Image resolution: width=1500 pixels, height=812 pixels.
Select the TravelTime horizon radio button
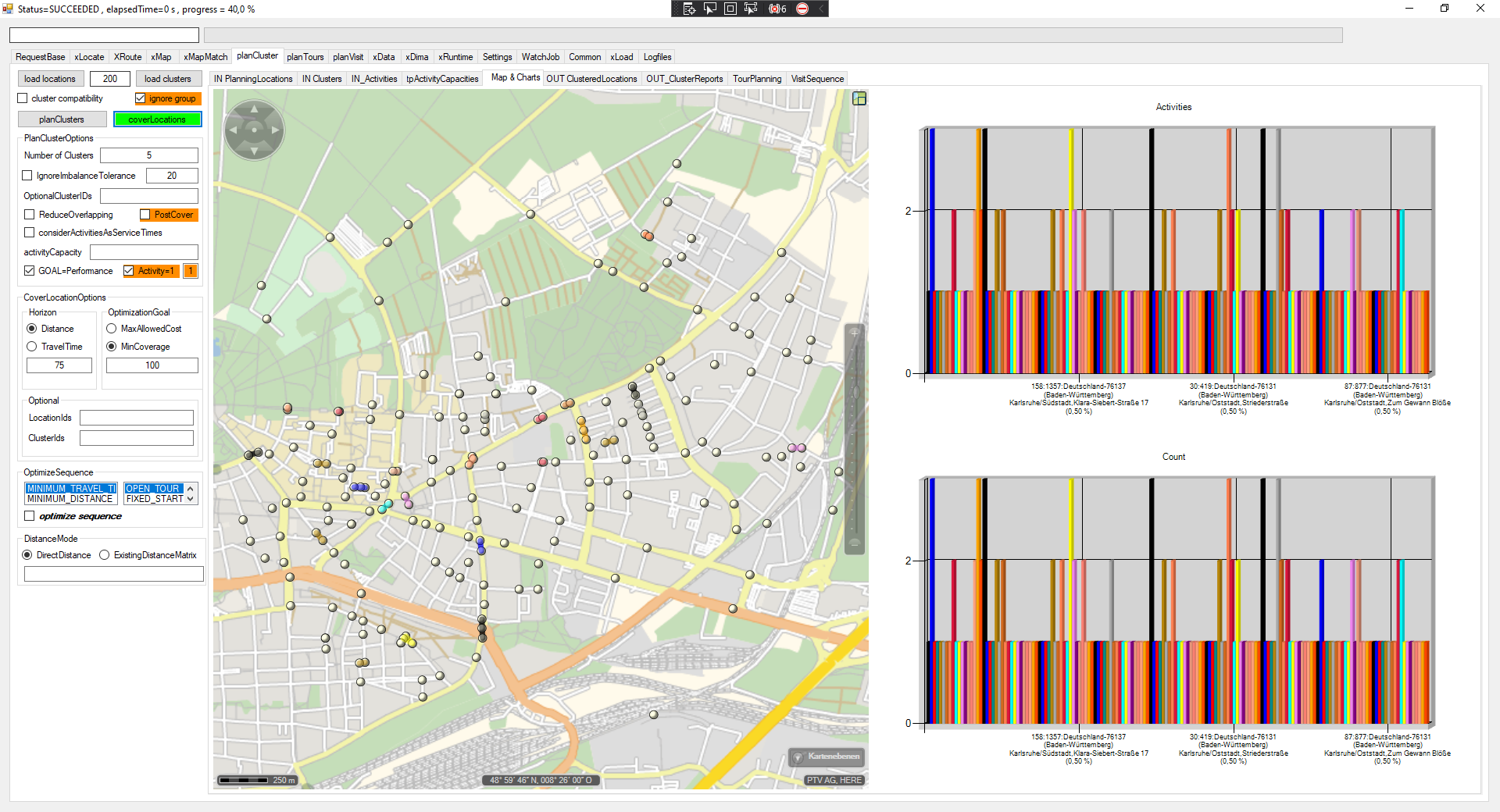32,347
